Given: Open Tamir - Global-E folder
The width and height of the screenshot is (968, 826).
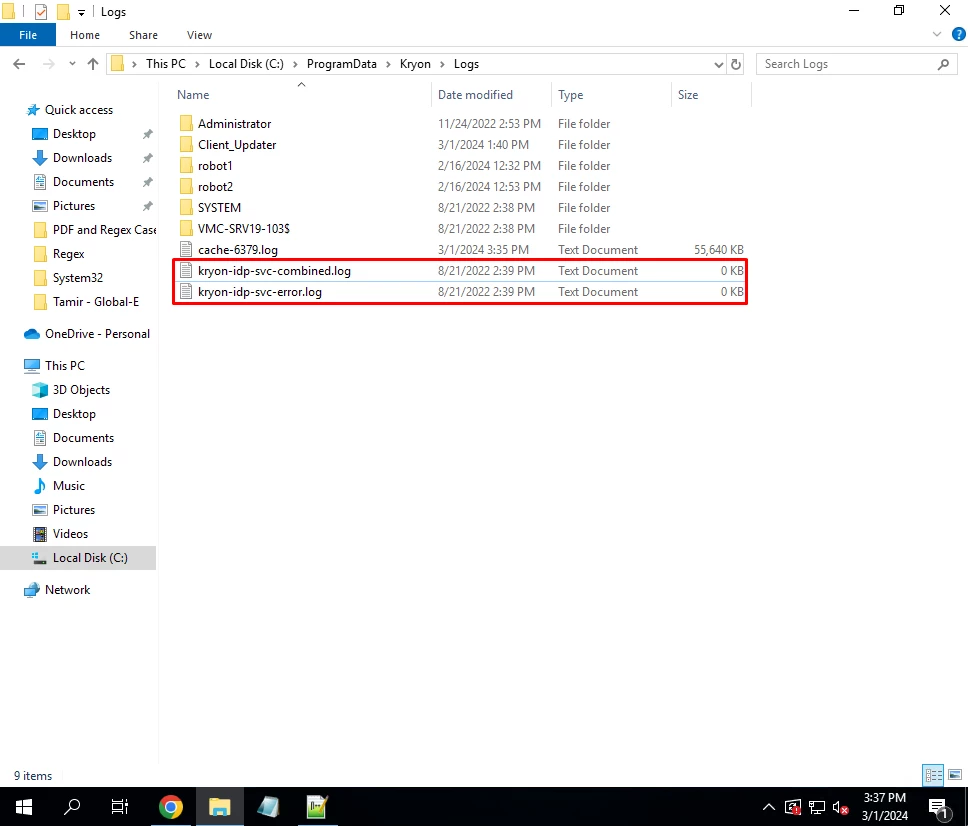Looking at the screenshot, I should [95, 302].
